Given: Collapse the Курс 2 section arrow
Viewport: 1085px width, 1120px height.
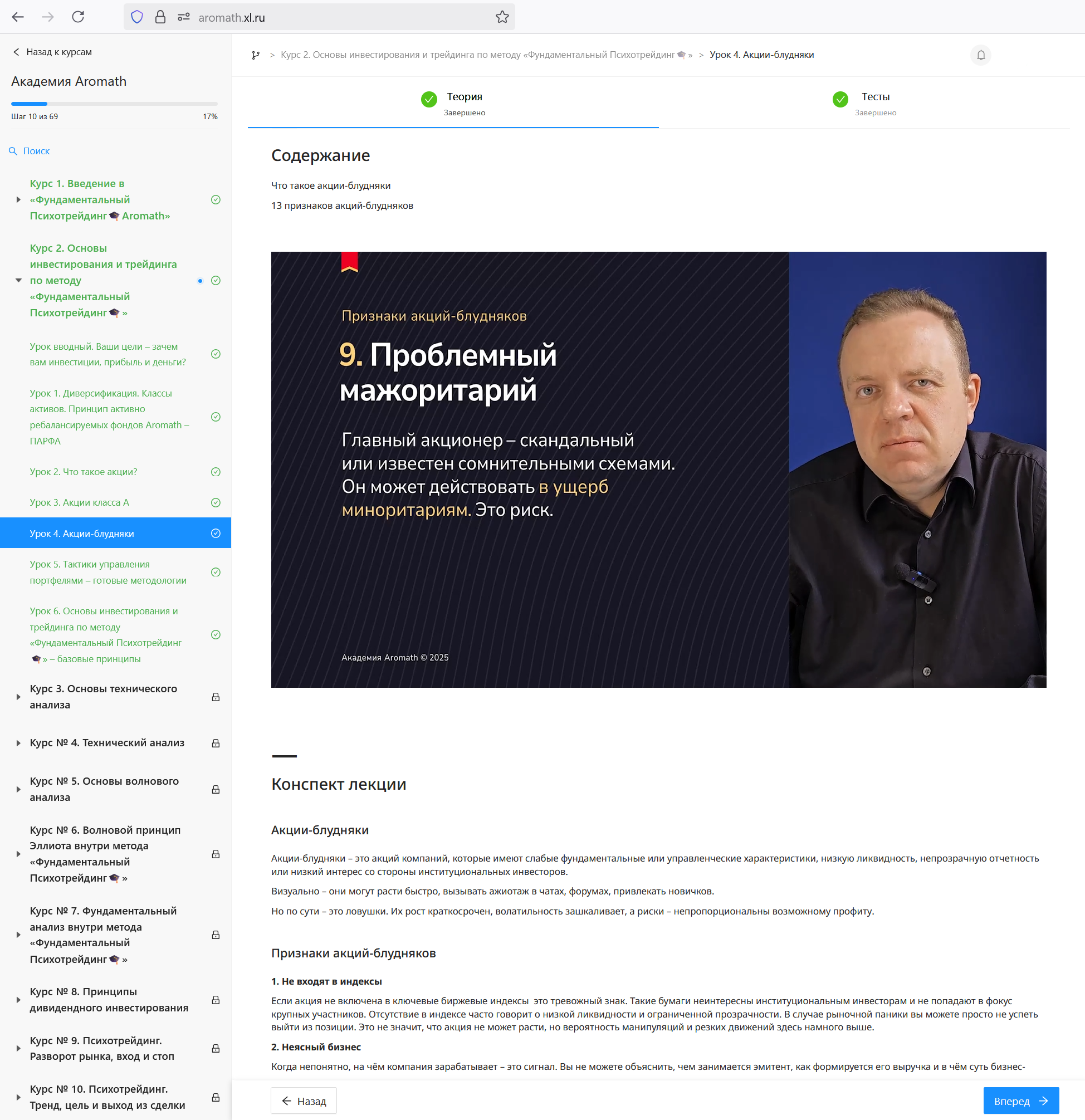Looking at the screenshot, I should click(x=18, y=281).
